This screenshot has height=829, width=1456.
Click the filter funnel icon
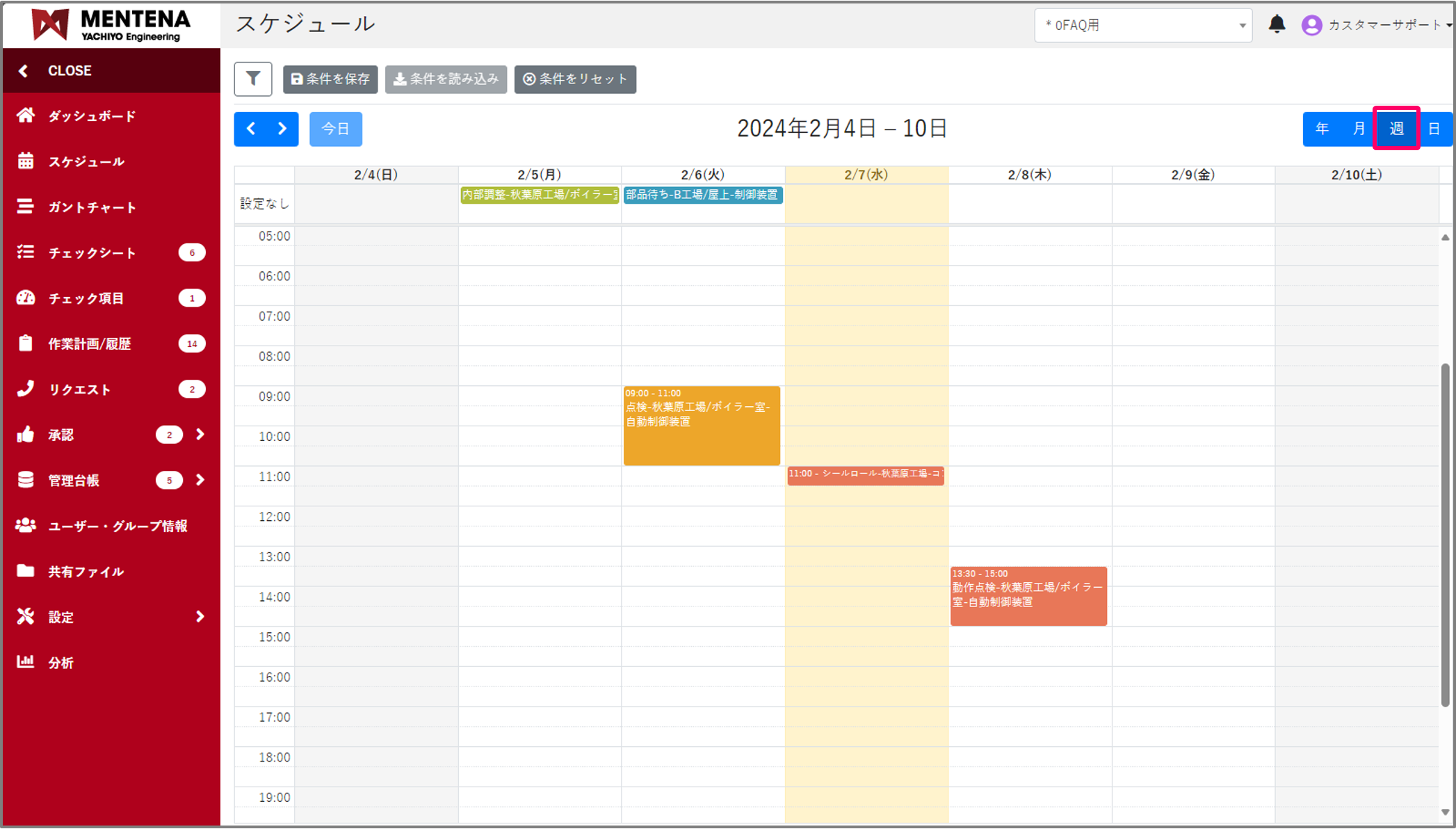click(253, 79)
